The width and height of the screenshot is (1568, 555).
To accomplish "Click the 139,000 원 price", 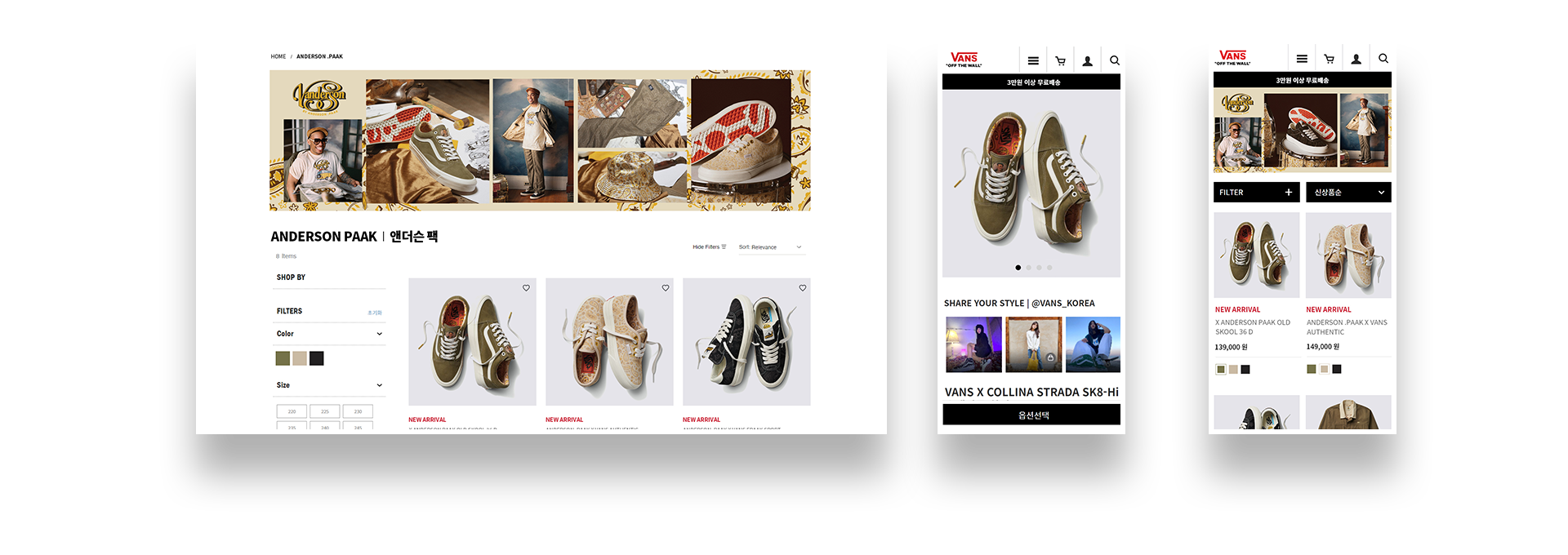I will (1232, 348).
